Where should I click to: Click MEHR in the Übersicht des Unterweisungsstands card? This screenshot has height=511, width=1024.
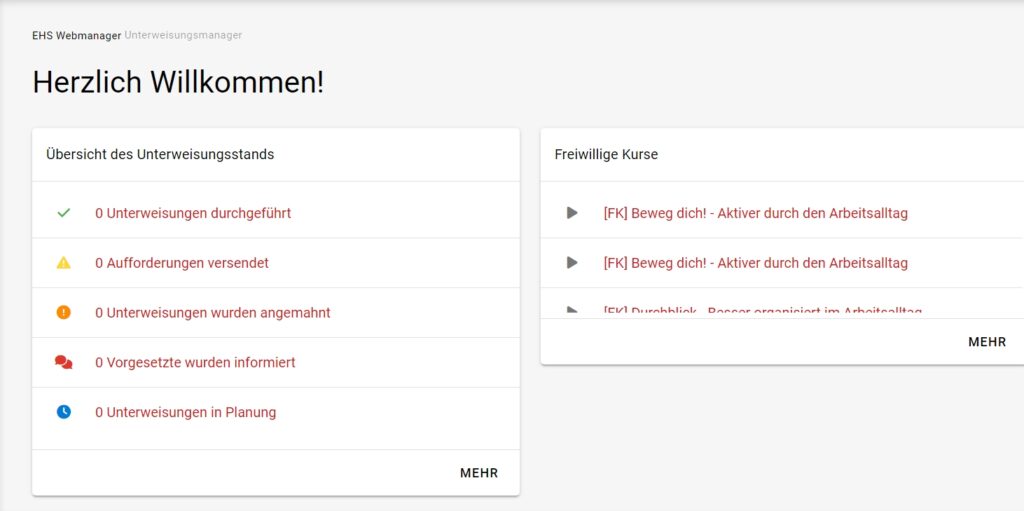[479, 473]
